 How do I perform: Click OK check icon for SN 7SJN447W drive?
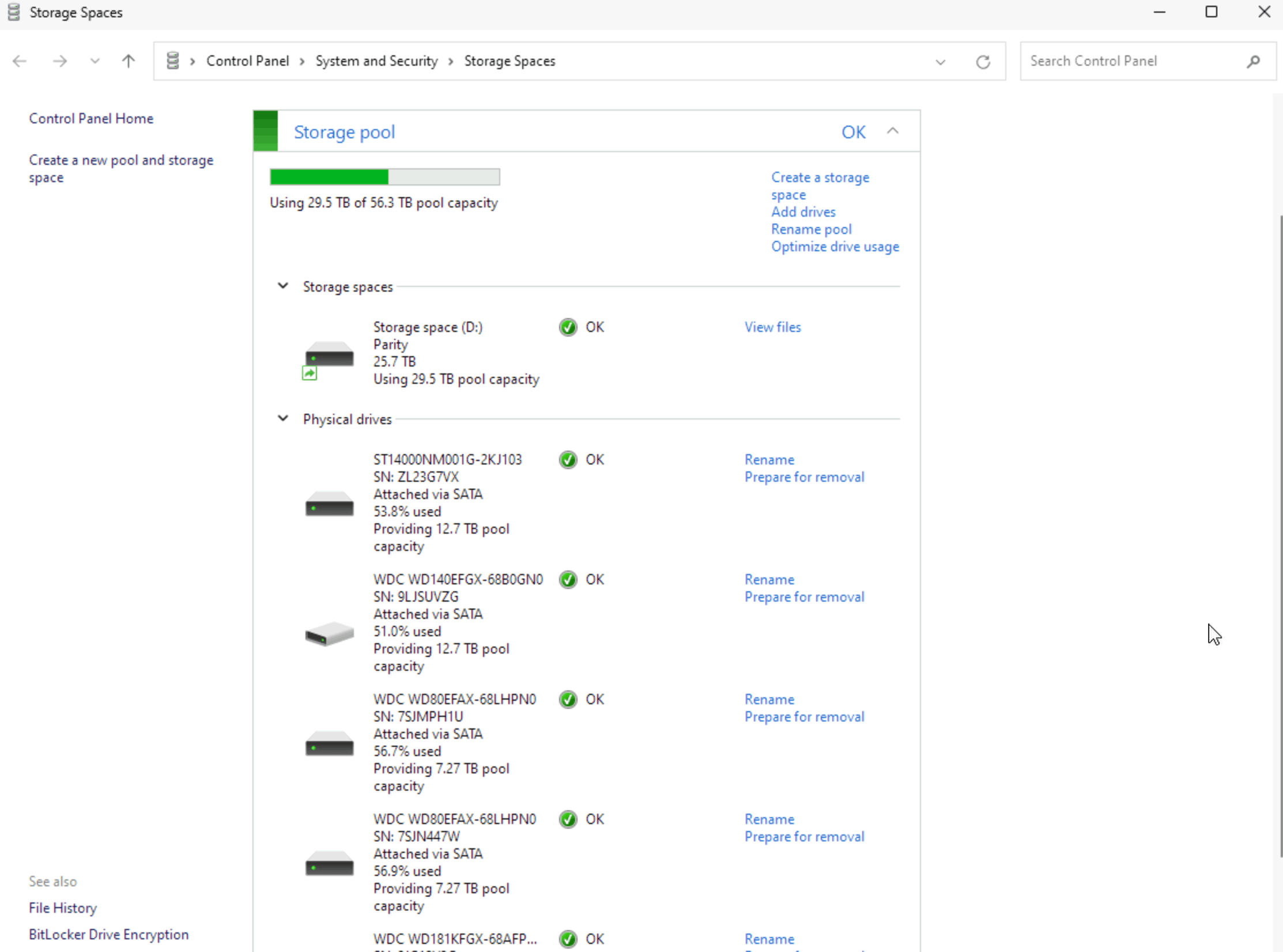tap(568, 819)
